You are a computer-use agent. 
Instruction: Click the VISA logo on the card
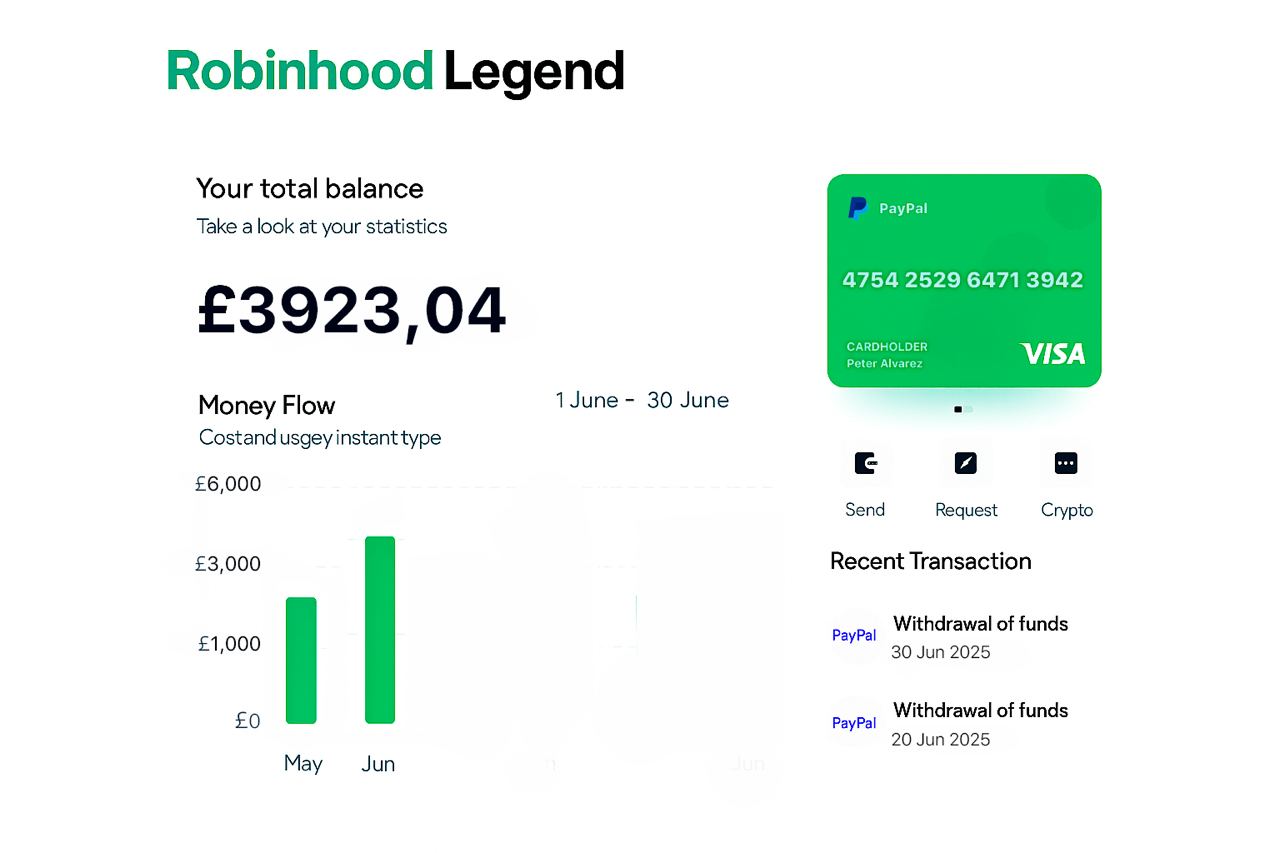click(1052, 353)
